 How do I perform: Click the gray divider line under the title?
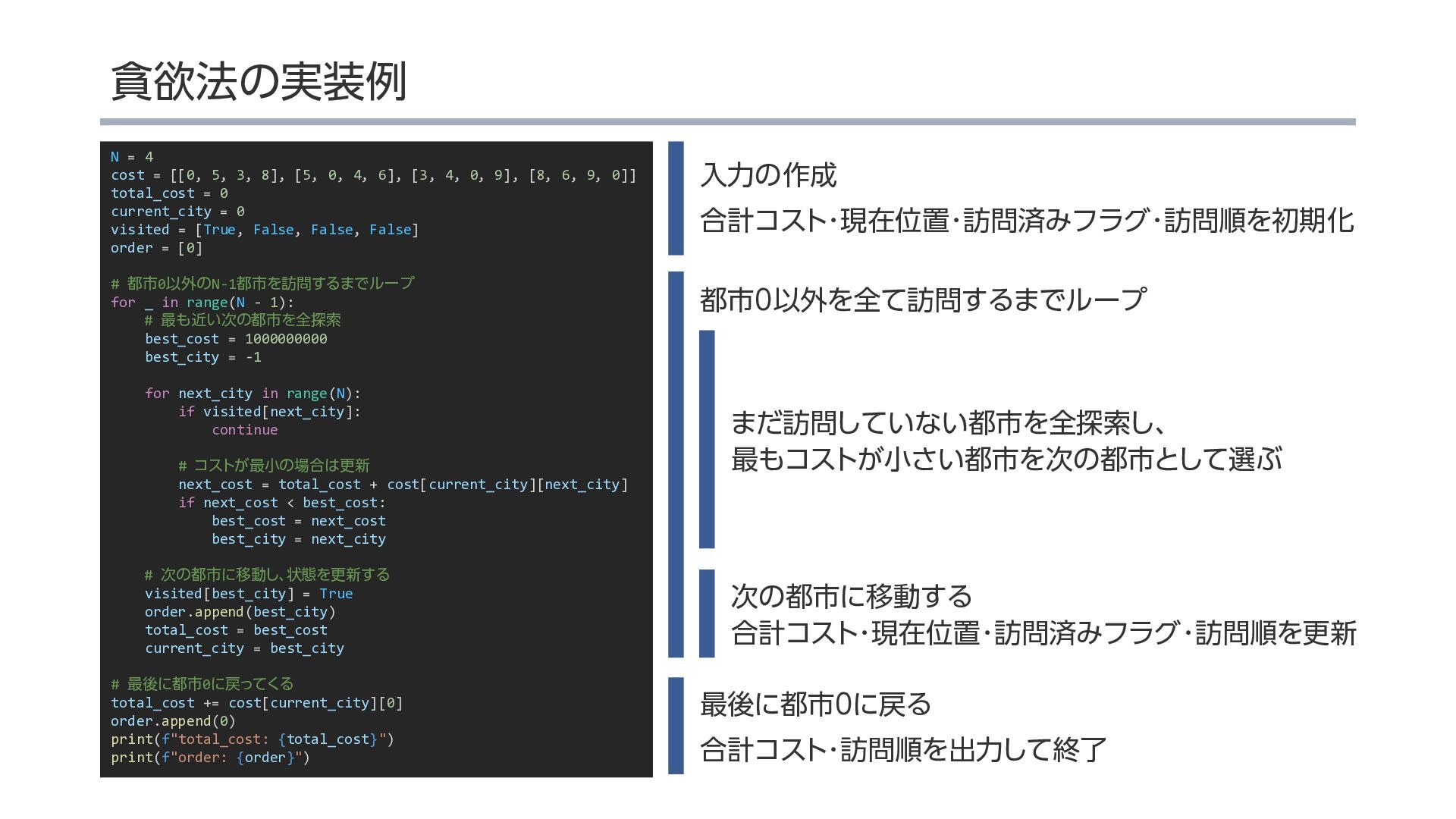(726, 122)
